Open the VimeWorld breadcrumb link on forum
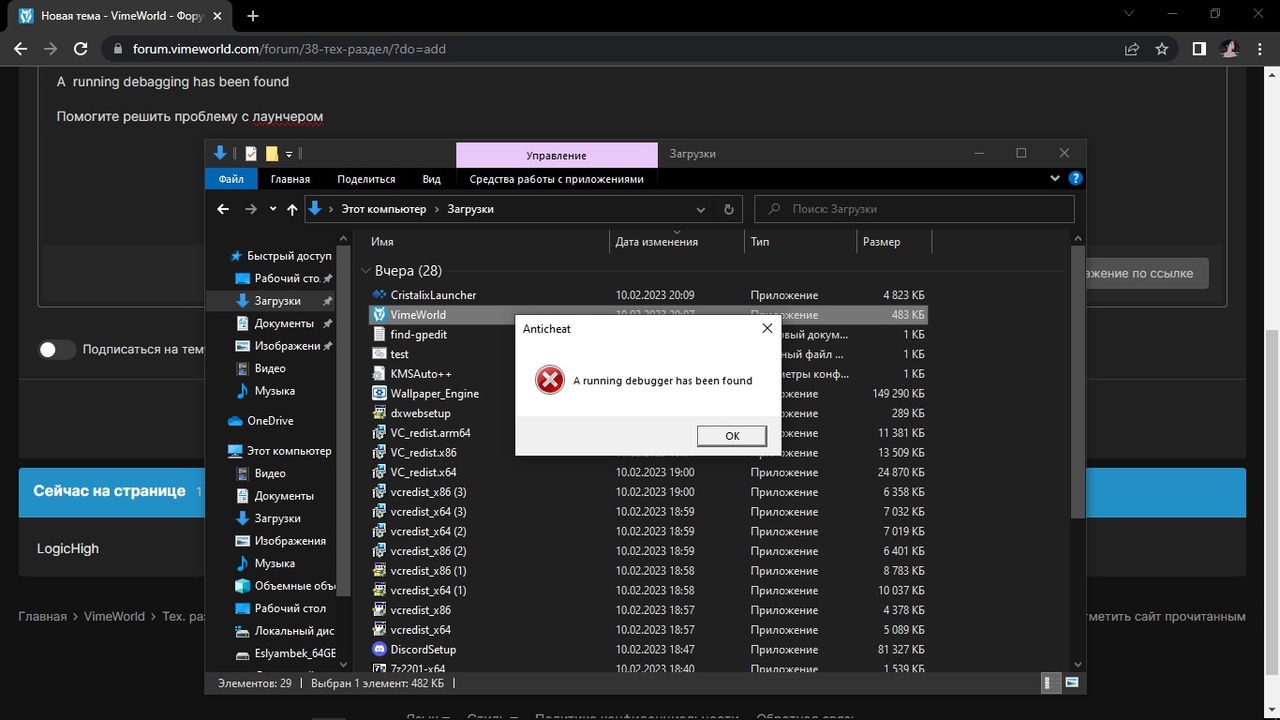 click(x=114, y=616)
